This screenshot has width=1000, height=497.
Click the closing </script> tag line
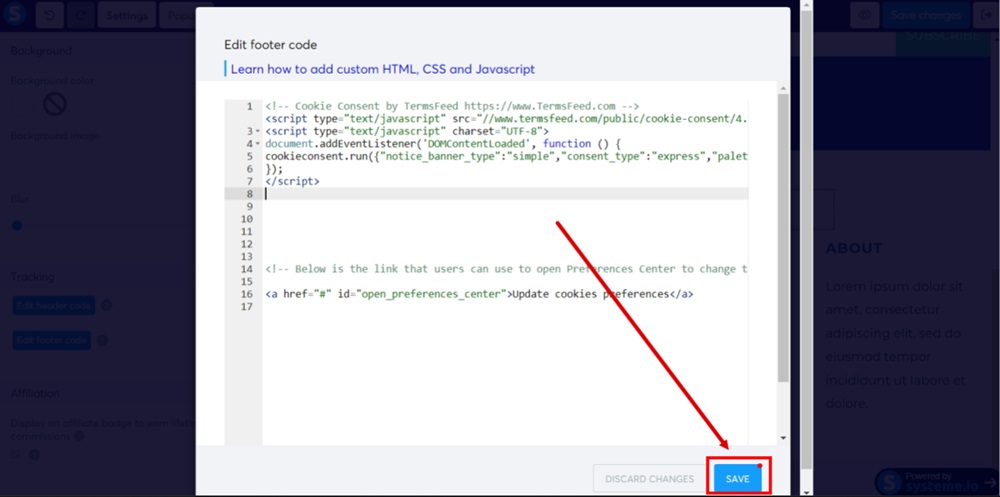click(292, 181)
